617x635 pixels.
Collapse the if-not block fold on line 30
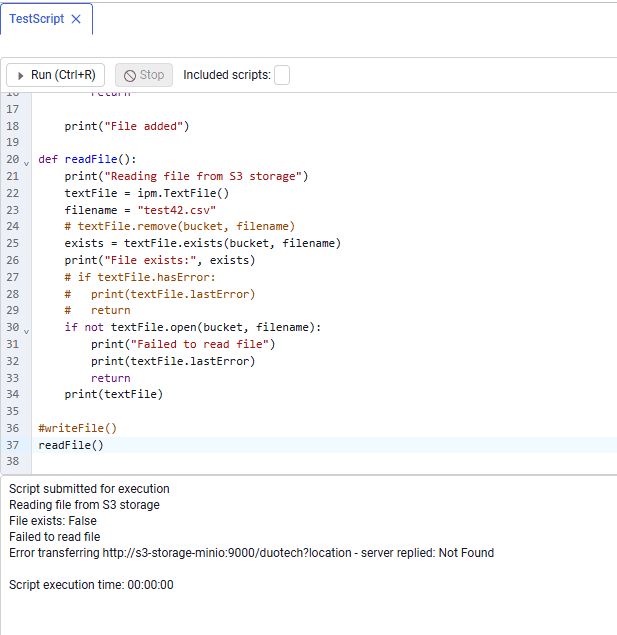[26, 331]
